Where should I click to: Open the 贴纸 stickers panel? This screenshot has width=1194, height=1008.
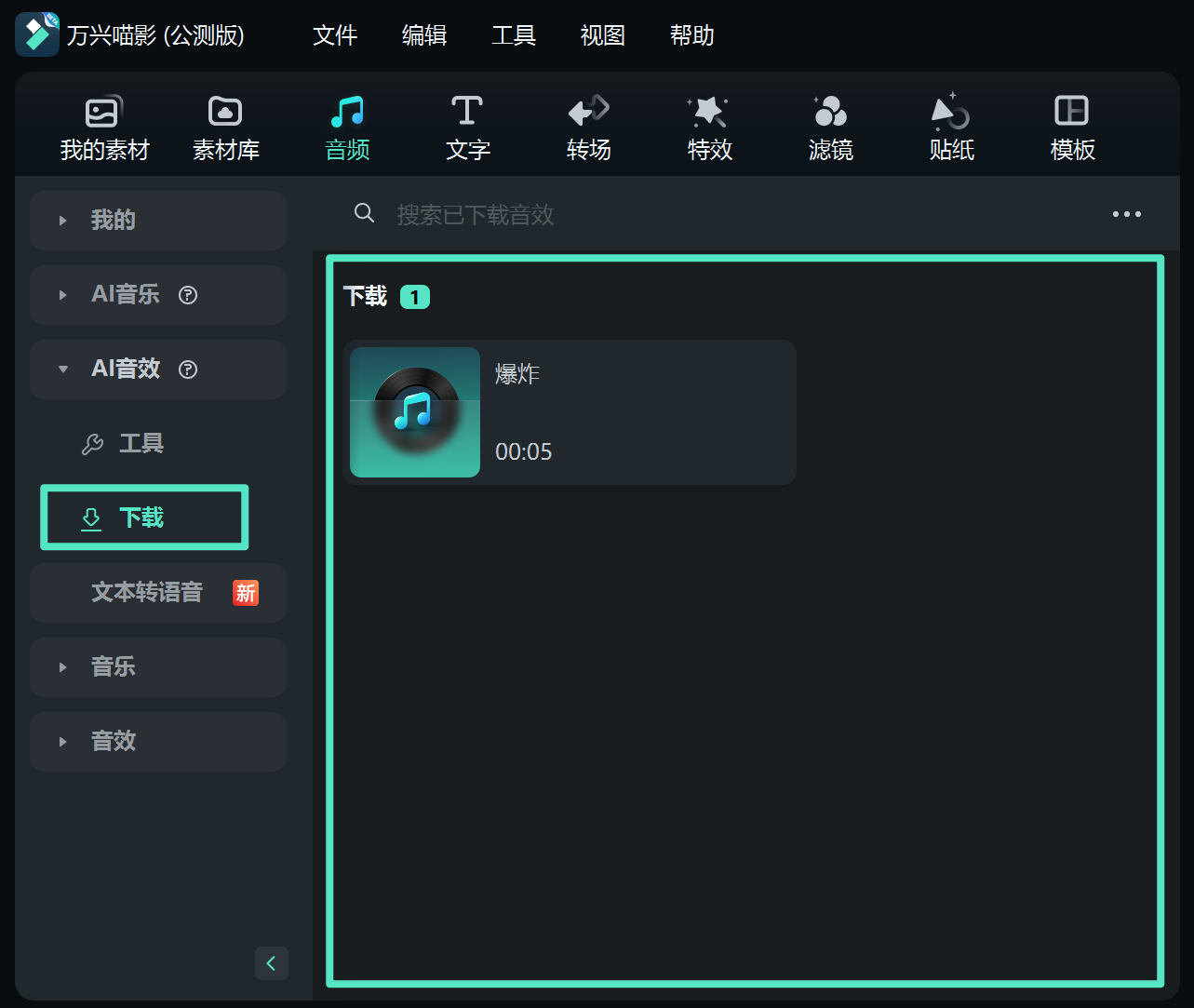951,126
